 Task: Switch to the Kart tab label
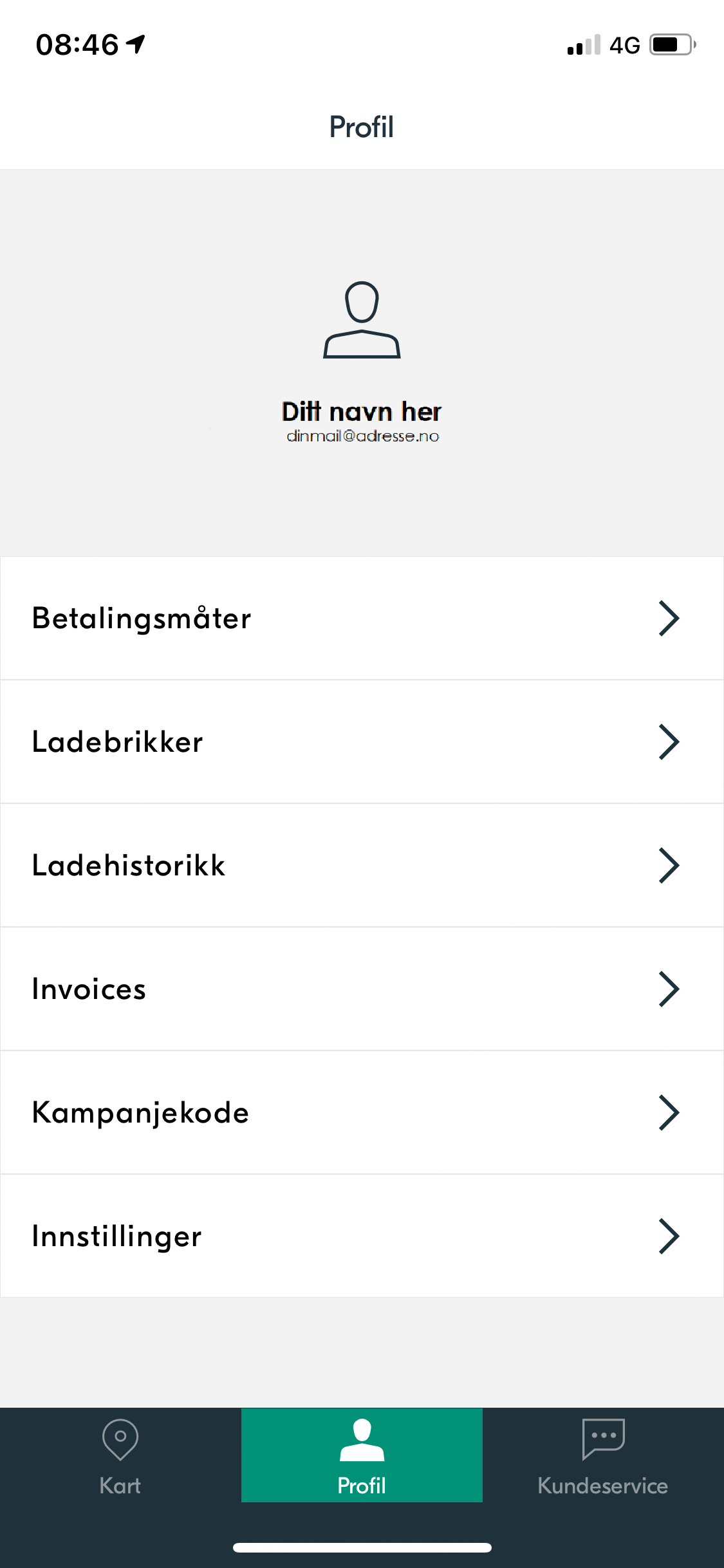coord(120,1486)
